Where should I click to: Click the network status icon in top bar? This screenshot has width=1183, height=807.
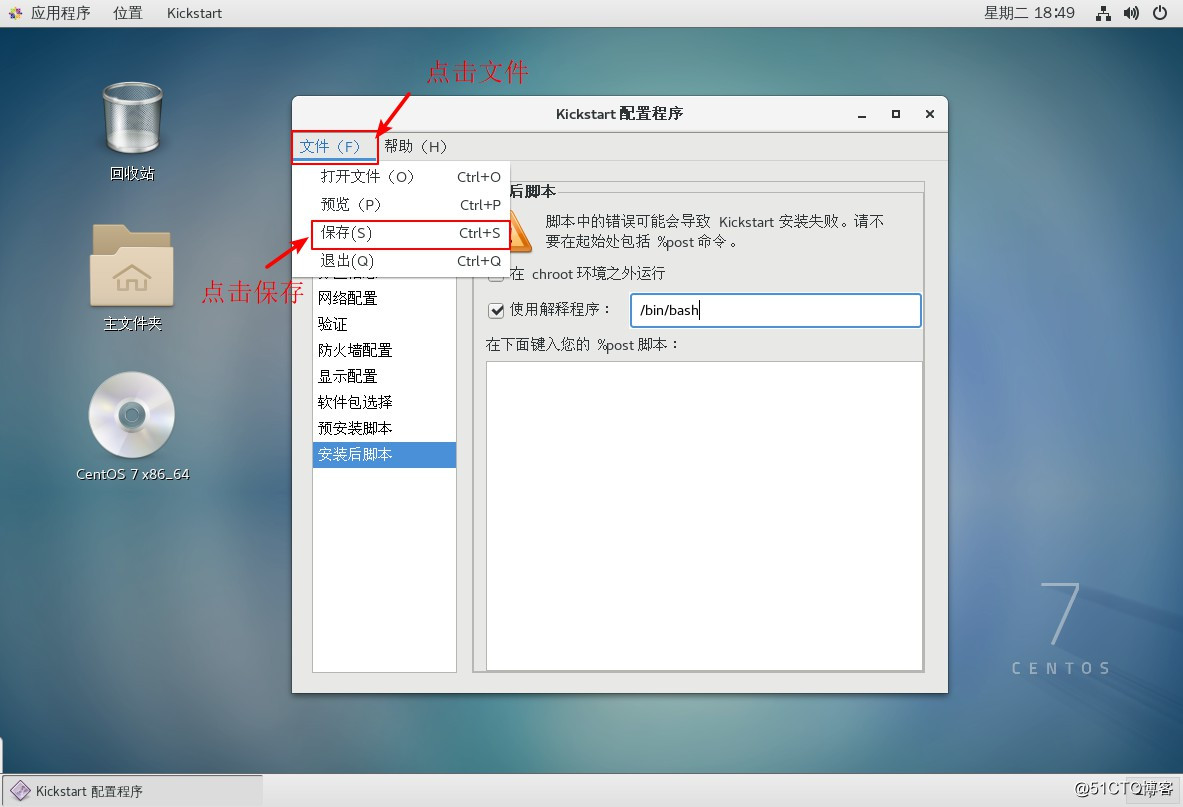click(1103, 13)
